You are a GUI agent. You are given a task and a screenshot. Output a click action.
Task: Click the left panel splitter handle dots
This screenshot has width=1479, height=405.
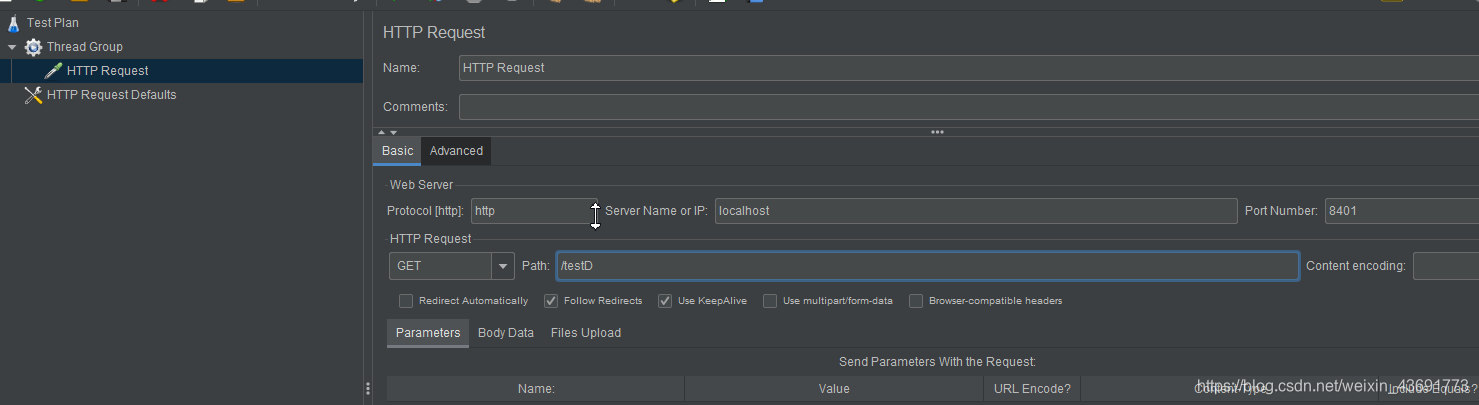(368, 389)
